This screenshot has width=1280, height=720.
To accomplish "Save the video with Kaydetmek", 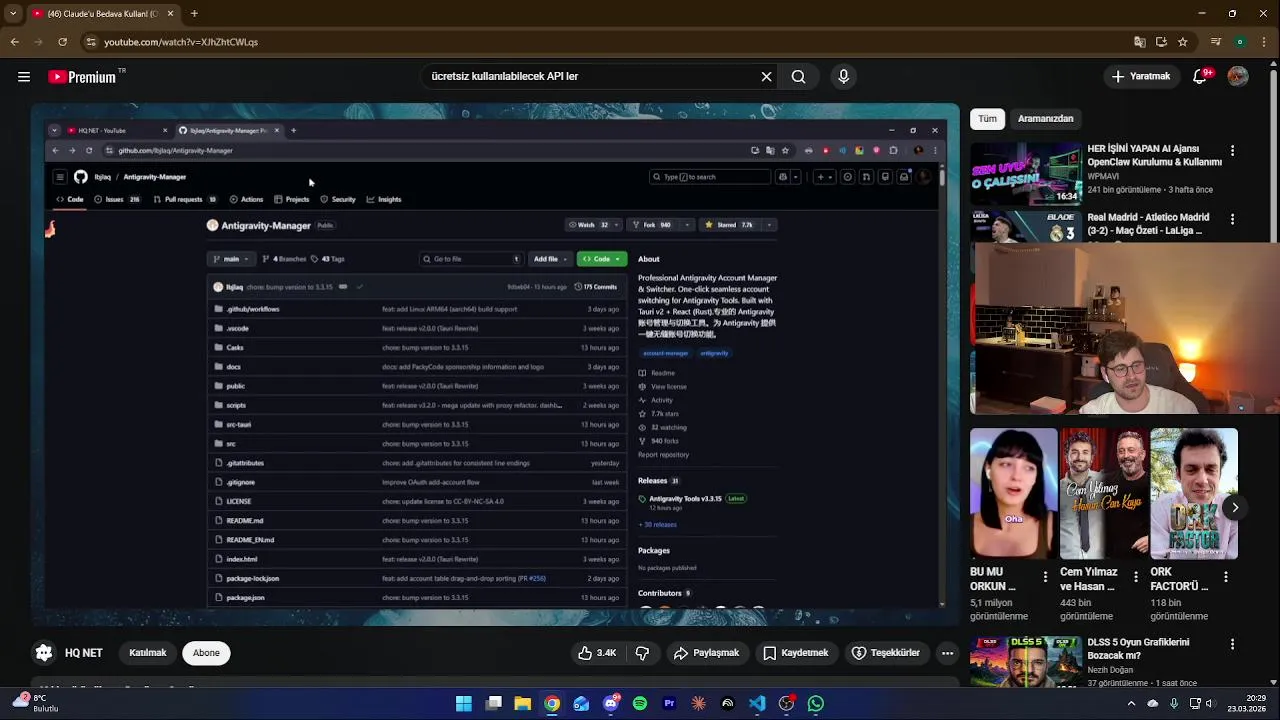I will [x=796, y=653].
